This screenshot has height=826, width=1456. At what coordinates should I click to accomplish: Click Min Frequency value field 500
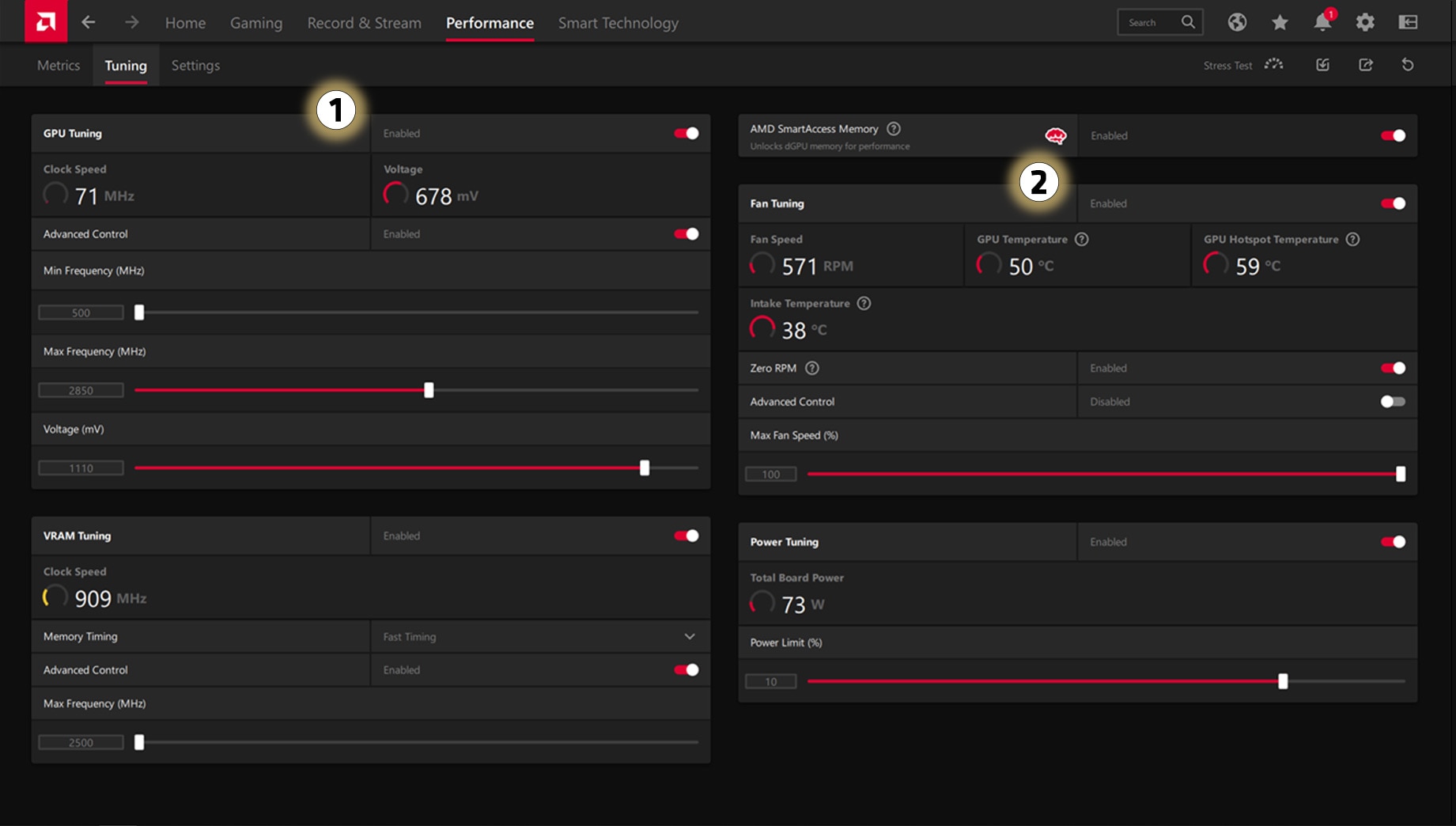[x=81, y=313]
